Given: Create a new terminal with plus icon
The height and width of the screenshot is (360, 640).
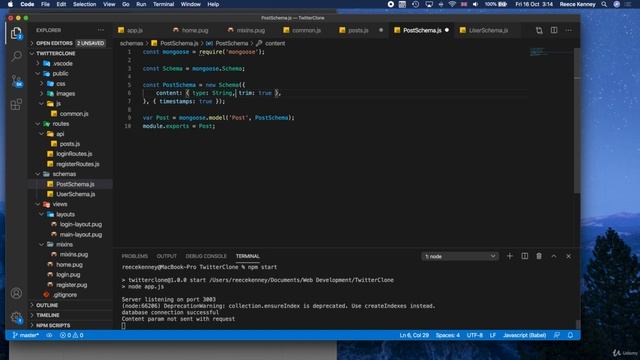Looking at the screenshot, I should tap(509, 256).
